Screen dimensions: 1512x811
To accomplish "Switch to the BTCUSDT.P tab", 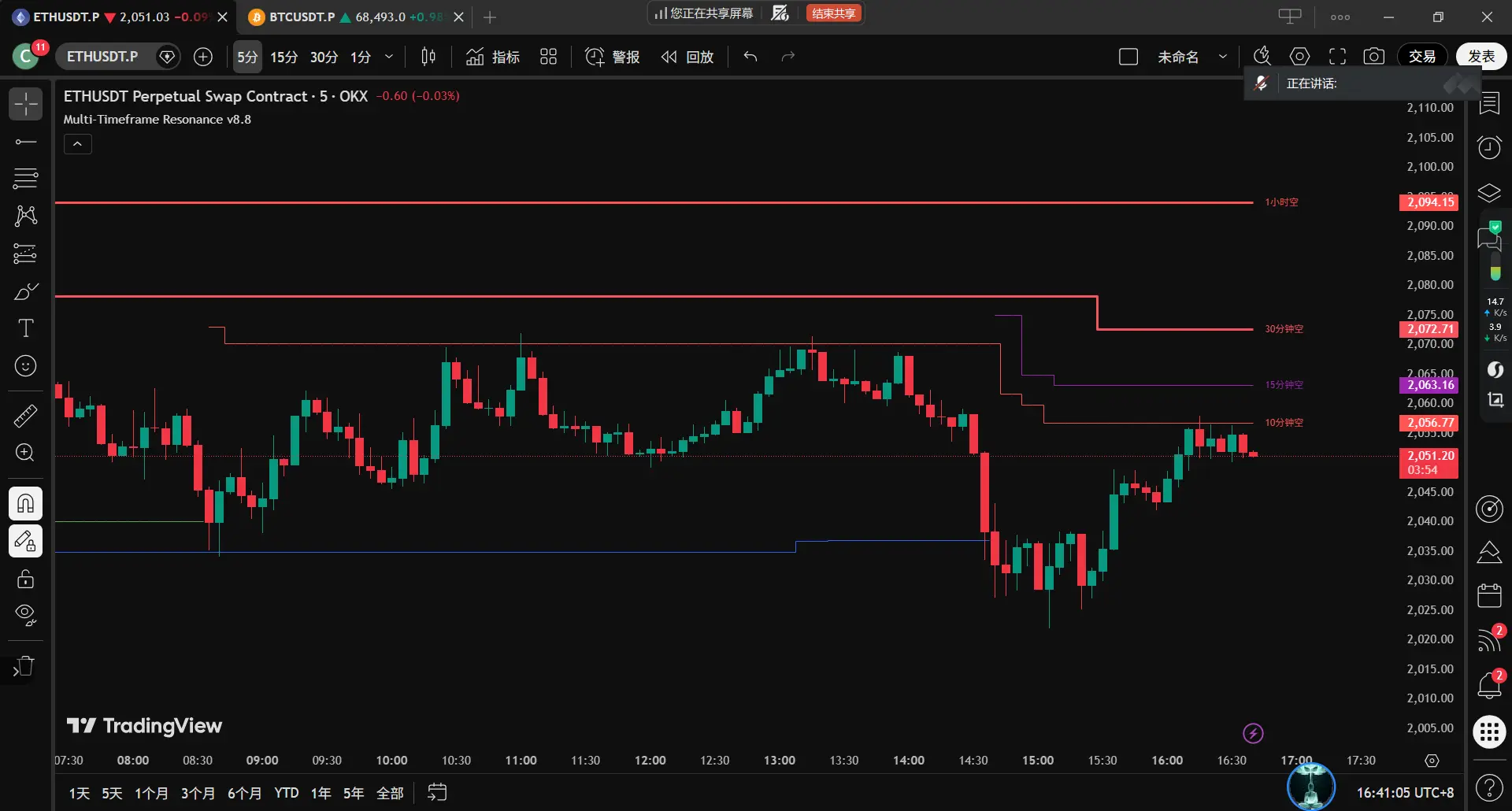I will tap(356, 17).
